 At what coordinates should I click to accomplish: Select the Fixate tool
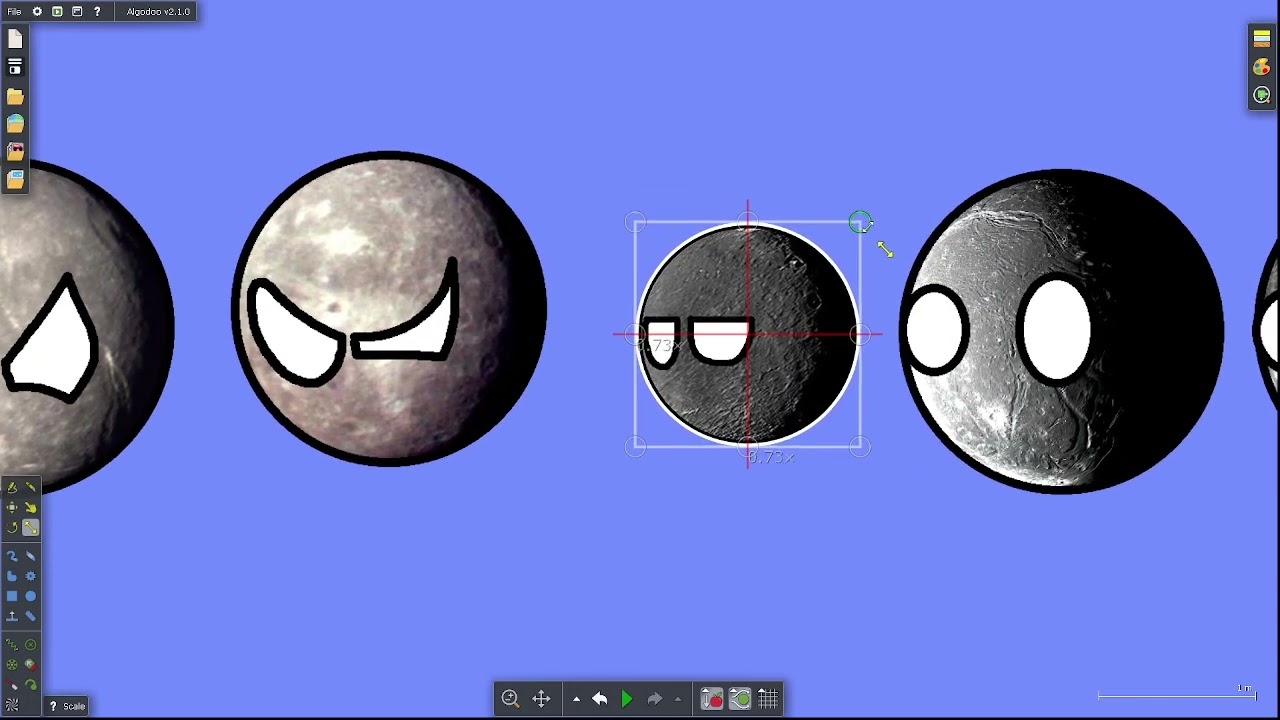(x=31, y=645)
